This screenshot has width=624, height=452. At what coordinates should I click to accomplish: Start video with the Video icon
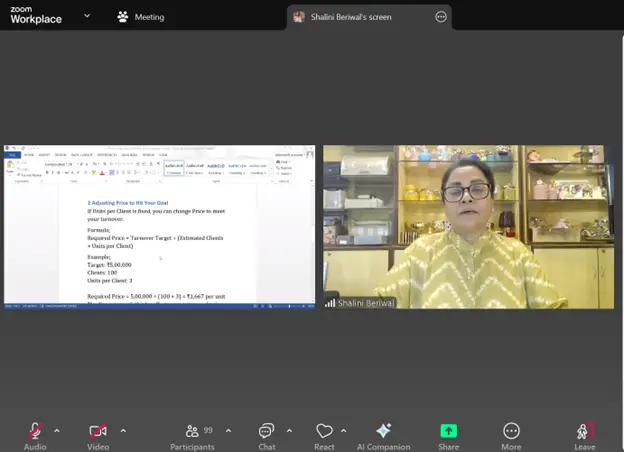98,431
